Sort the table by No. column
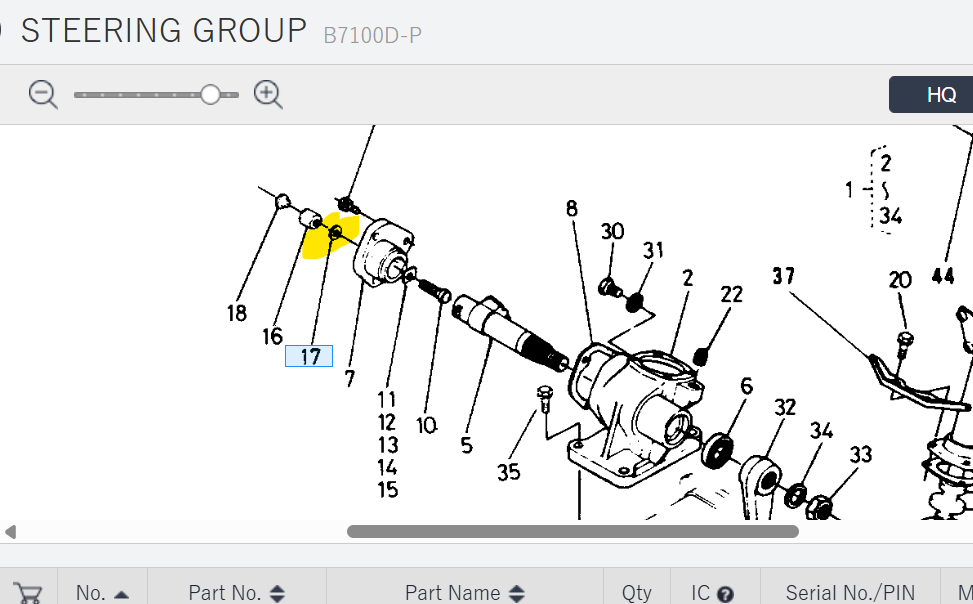Viewport: 973px width, 604px height. (x=102, y=593)
